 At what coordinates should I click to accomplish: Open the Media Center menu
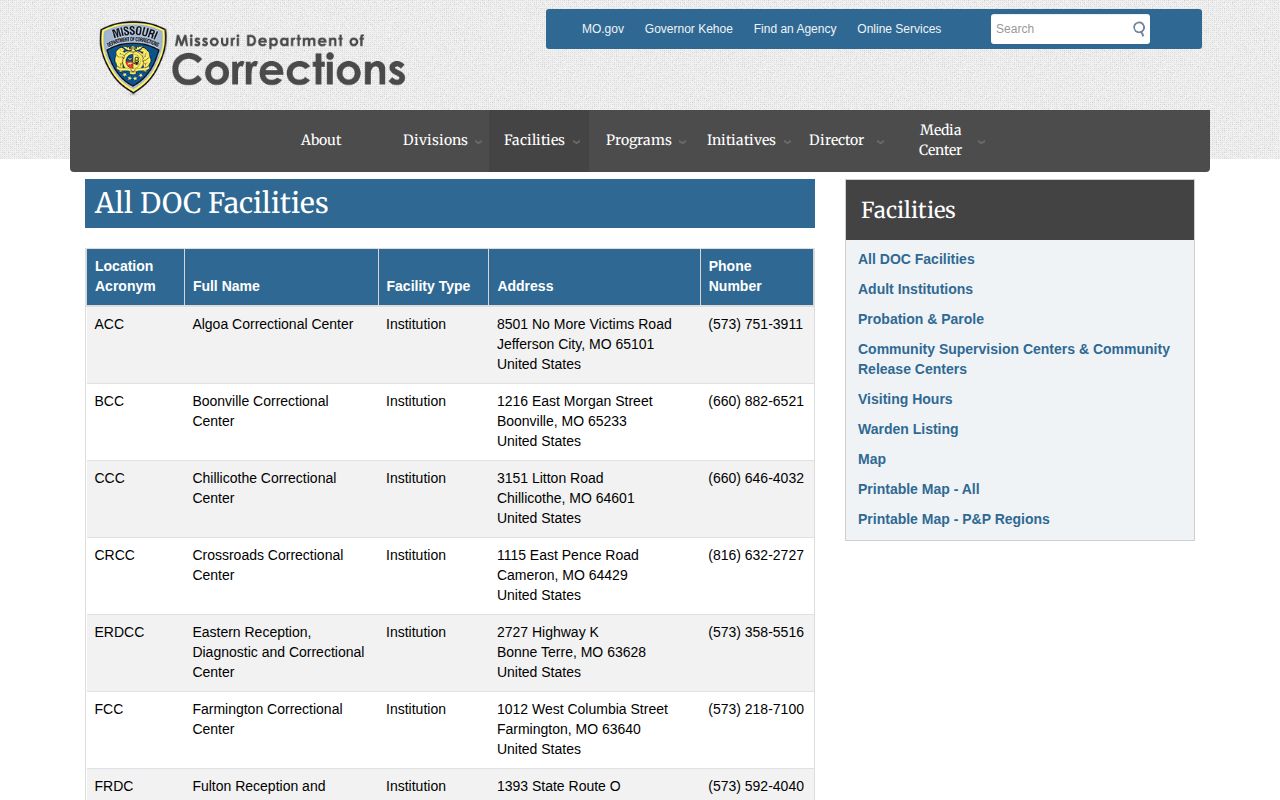(940, 140)
